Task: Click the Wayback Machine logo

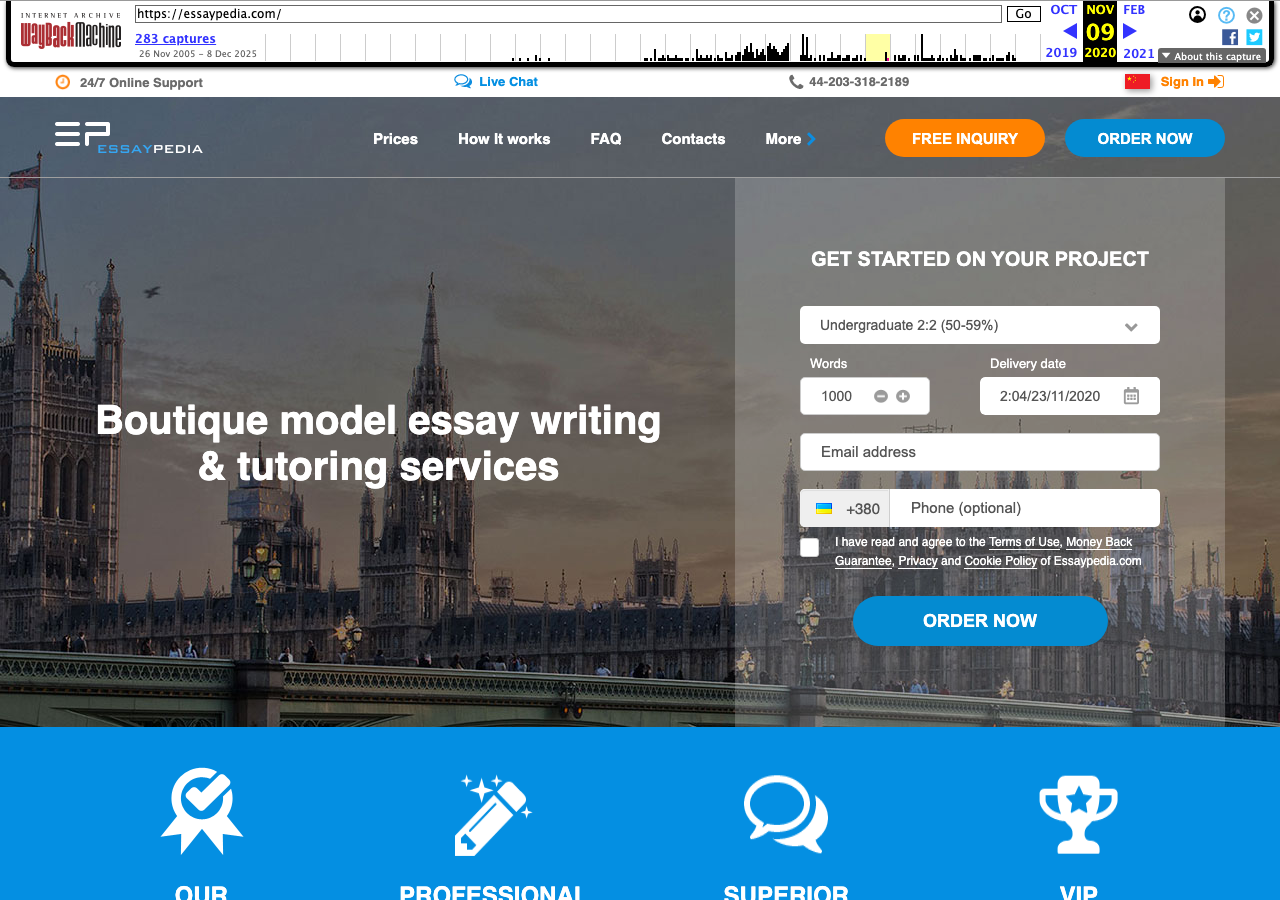Action: pos(71,31)
